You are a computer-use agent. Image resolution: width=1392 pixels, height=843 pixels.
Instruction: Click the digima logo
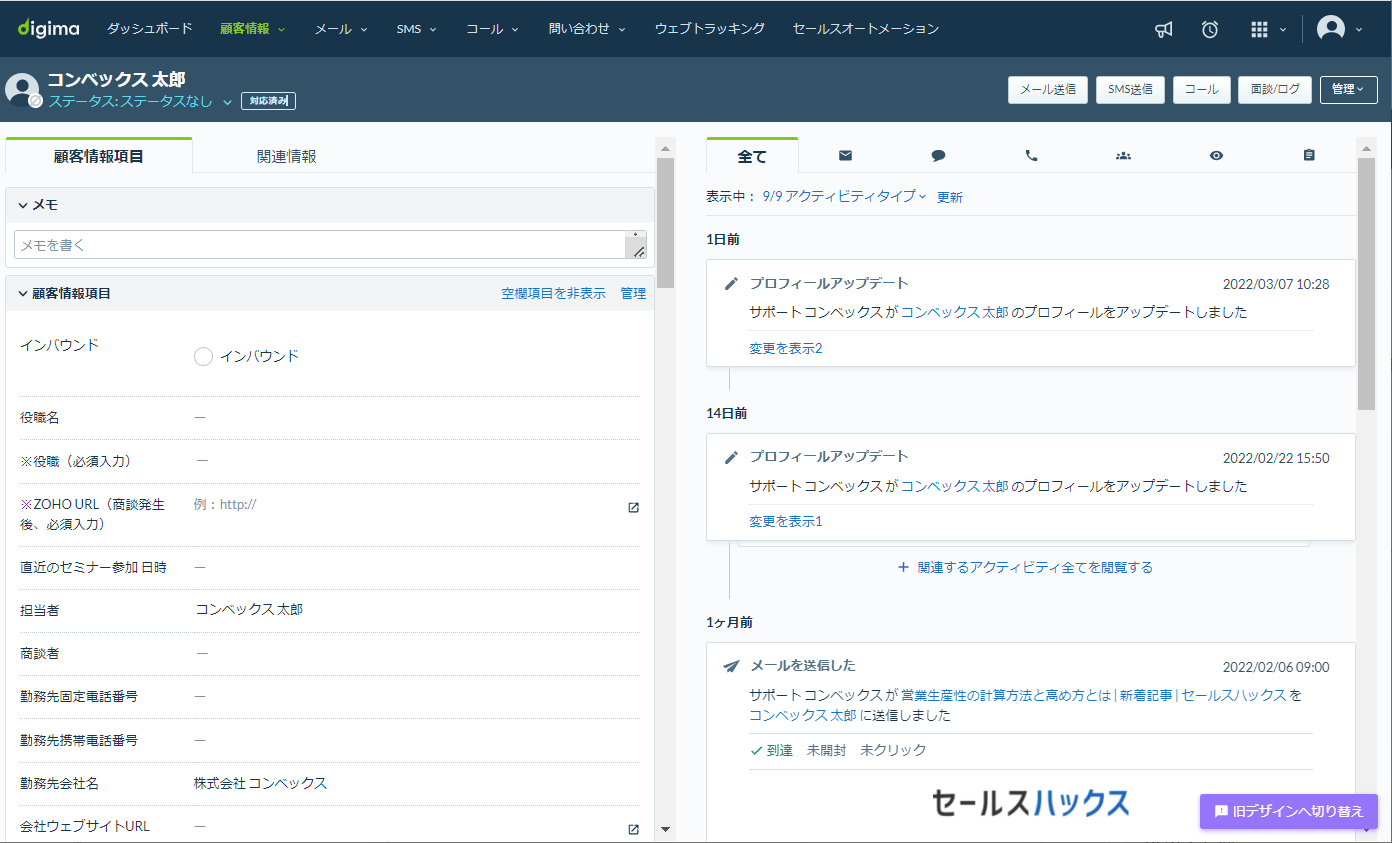[48, 29]
